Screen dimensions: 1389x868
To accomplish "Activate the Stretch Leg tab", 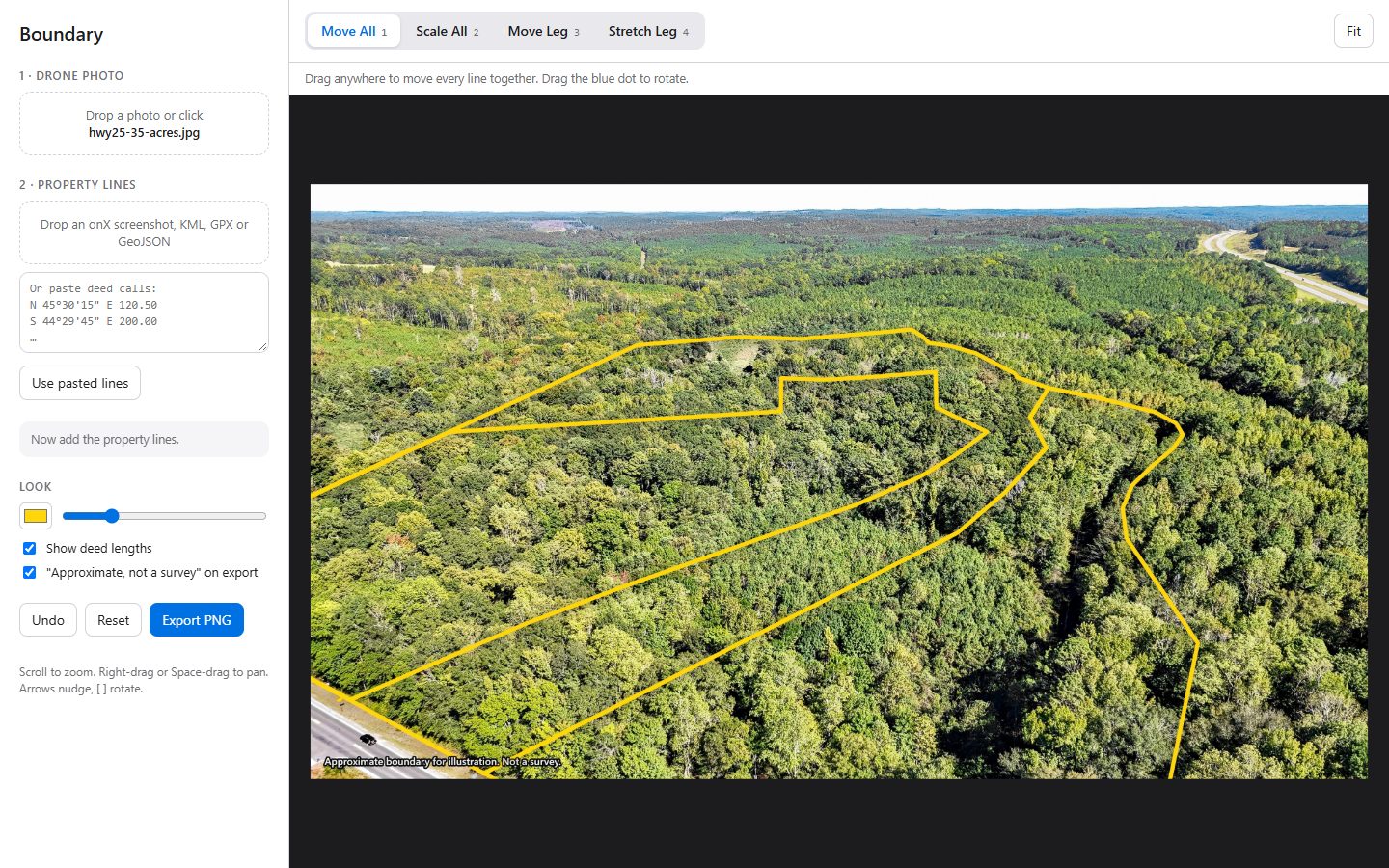I will (x=648, y=31).
